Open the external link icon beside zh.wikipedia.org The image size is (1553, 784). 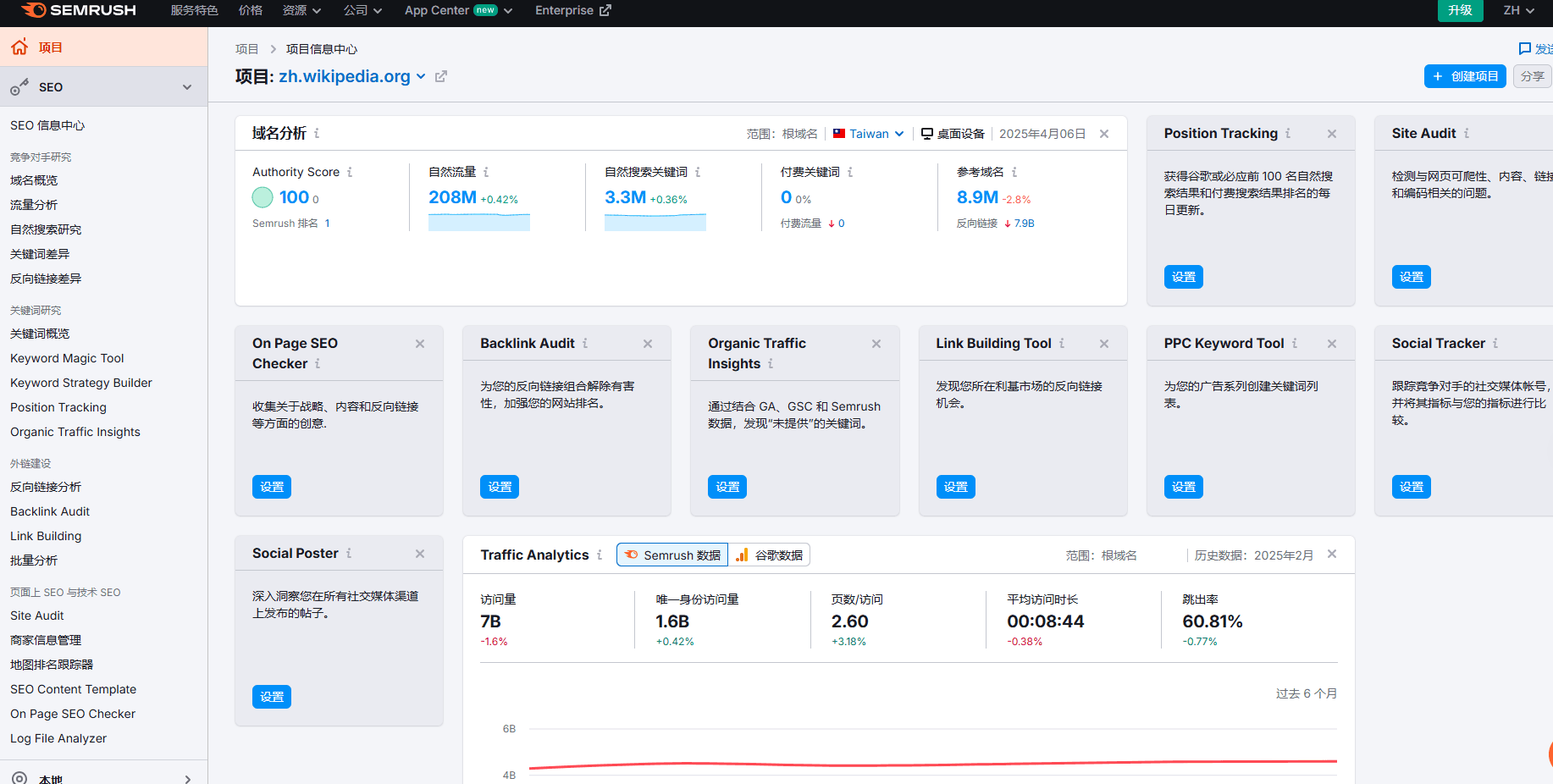[x=441, y=76]
